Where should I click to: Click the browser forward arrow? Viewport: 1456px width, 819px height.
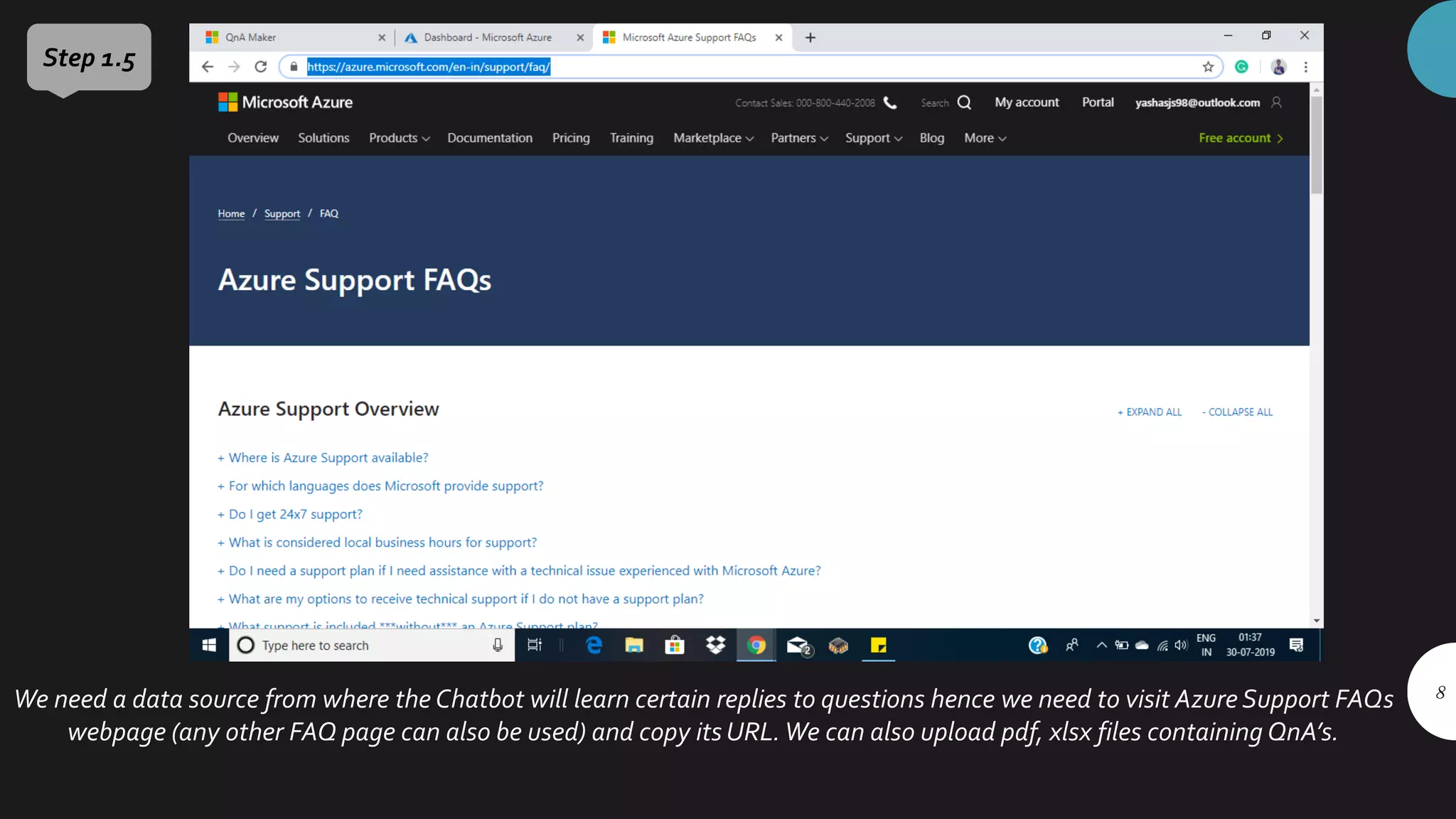click(234, 67)
